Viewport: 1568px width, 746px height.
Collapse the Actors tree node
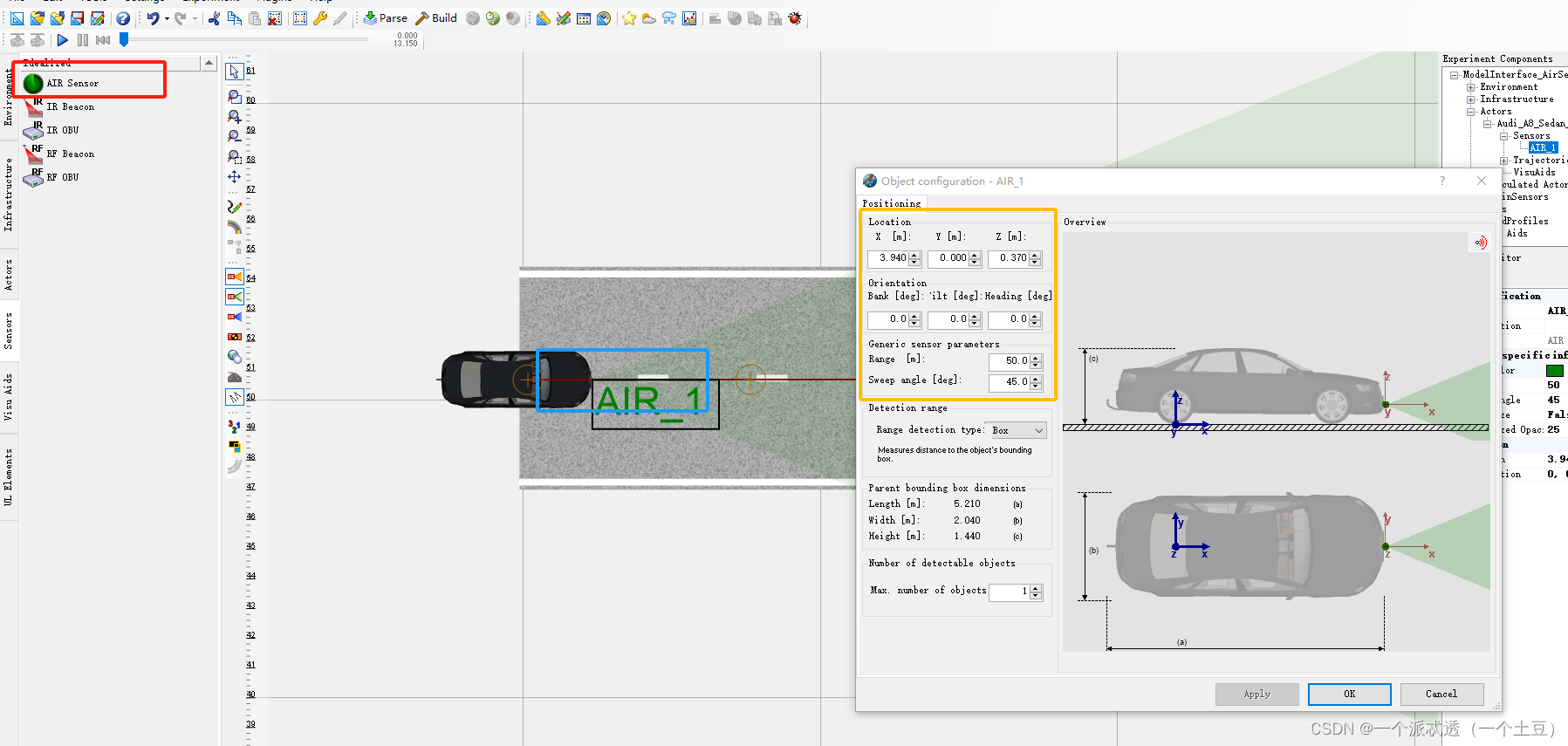(x=1470, y=112)
